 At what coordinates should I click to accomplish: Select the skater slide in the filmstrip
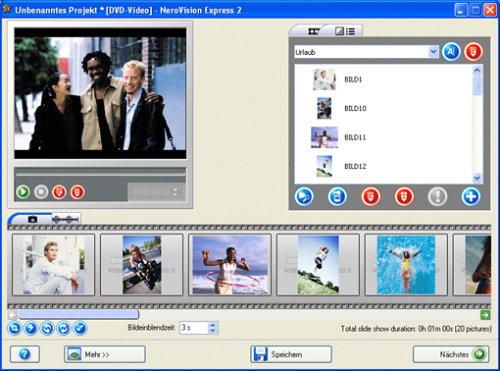pyautogui.click(x=142, y=265)
